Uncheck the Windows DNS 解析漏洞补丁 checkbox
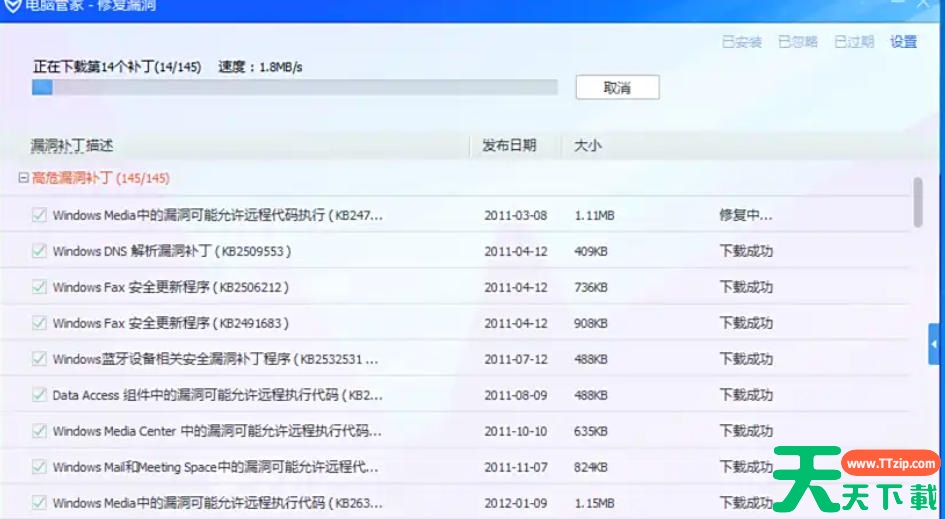This screenshot has width=945, height=519. [x=39, y=251]
